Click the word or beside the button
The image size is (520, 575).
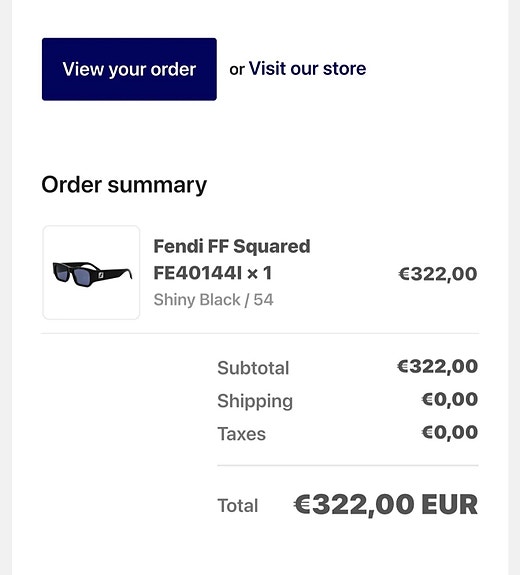tap(237, 69)
